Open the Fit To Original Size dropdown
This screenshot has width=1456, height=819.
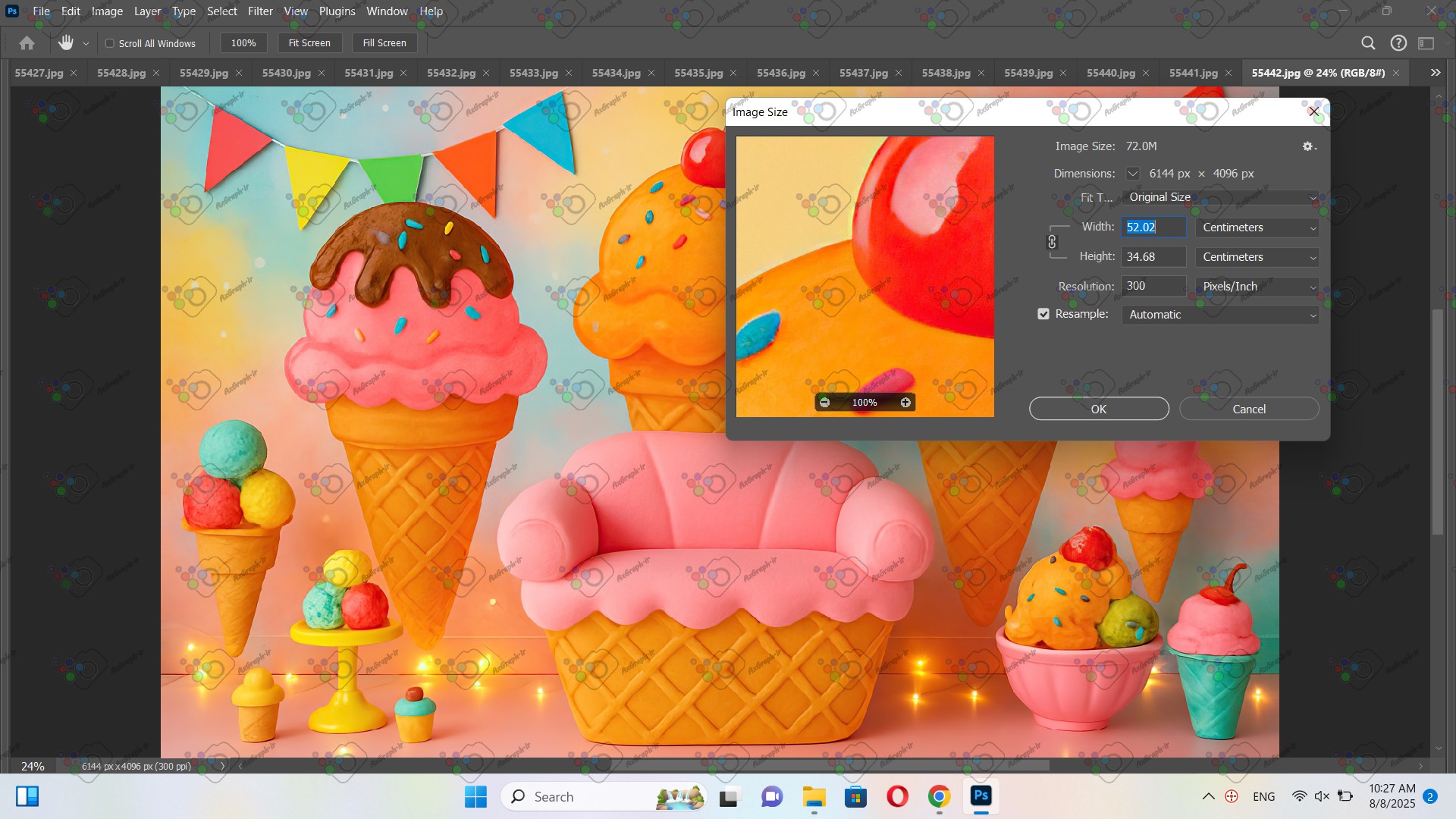[1220, 197]
